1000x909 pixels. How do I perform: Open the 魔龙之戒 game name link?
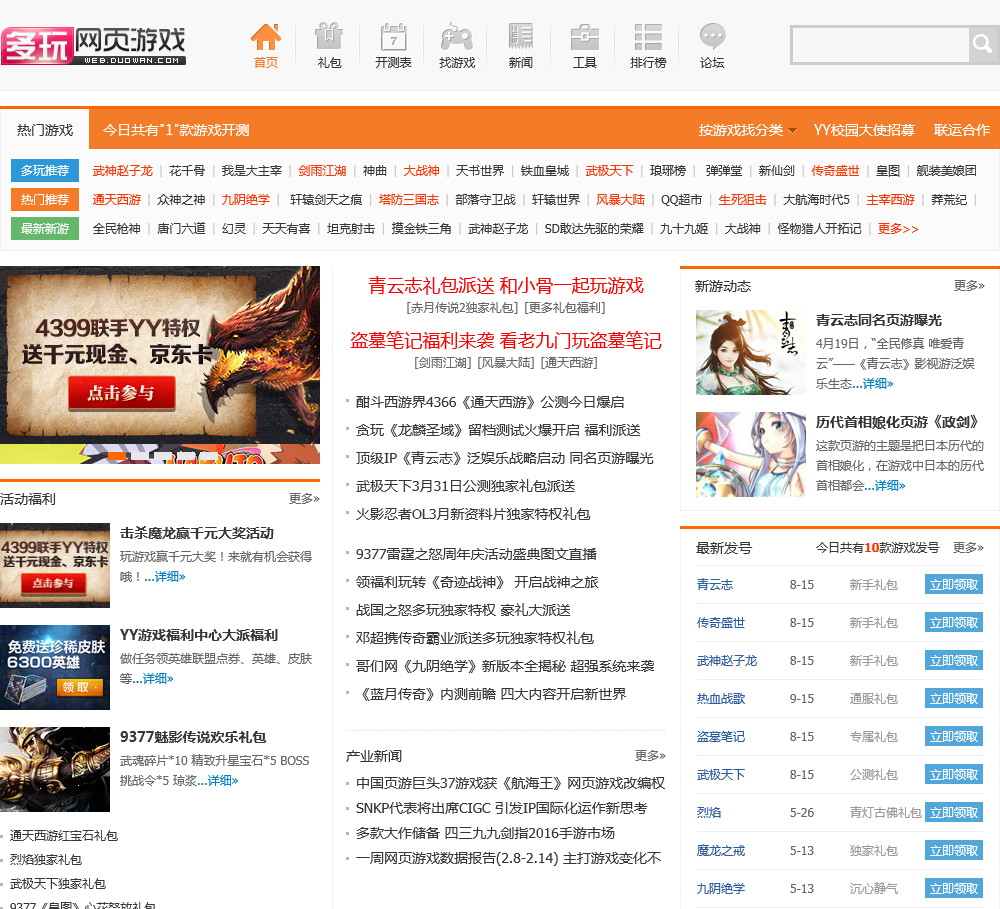[x=721, y=850]
